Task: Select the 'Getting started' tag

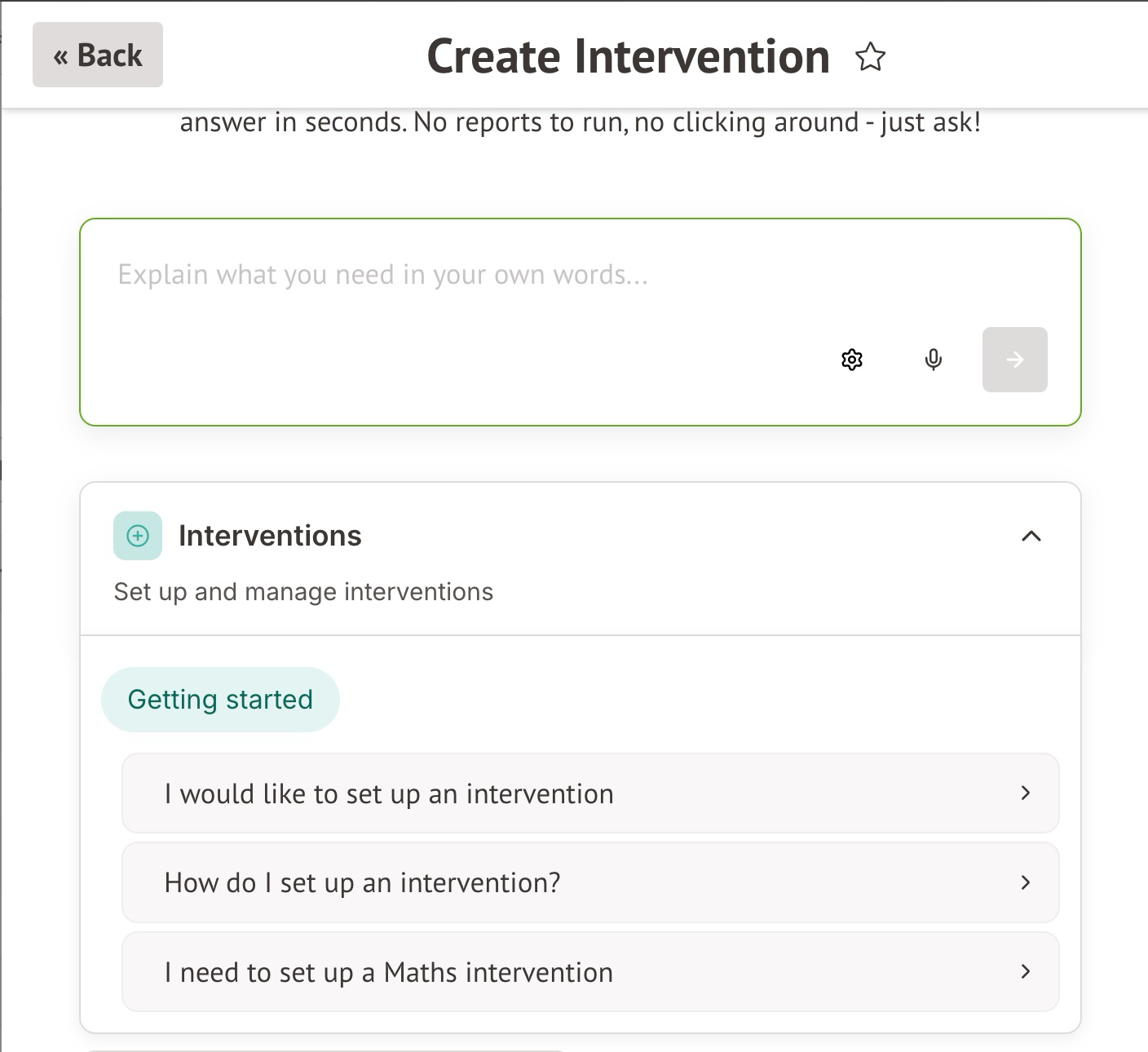Action: coord(220,700)
